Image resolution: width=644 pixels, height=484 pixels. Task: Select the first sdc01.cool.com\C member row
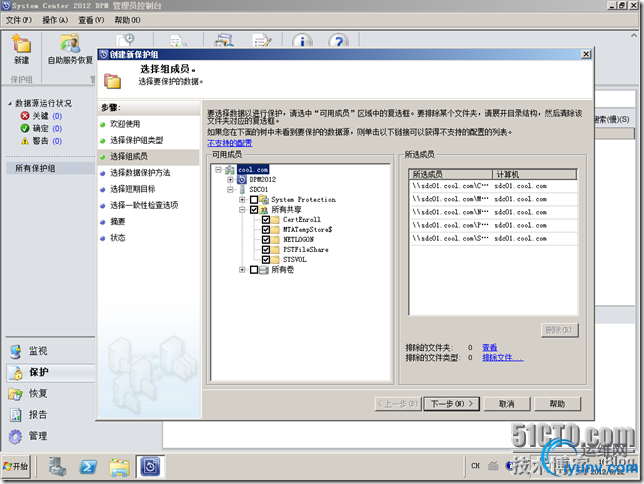tap(494, 186)
